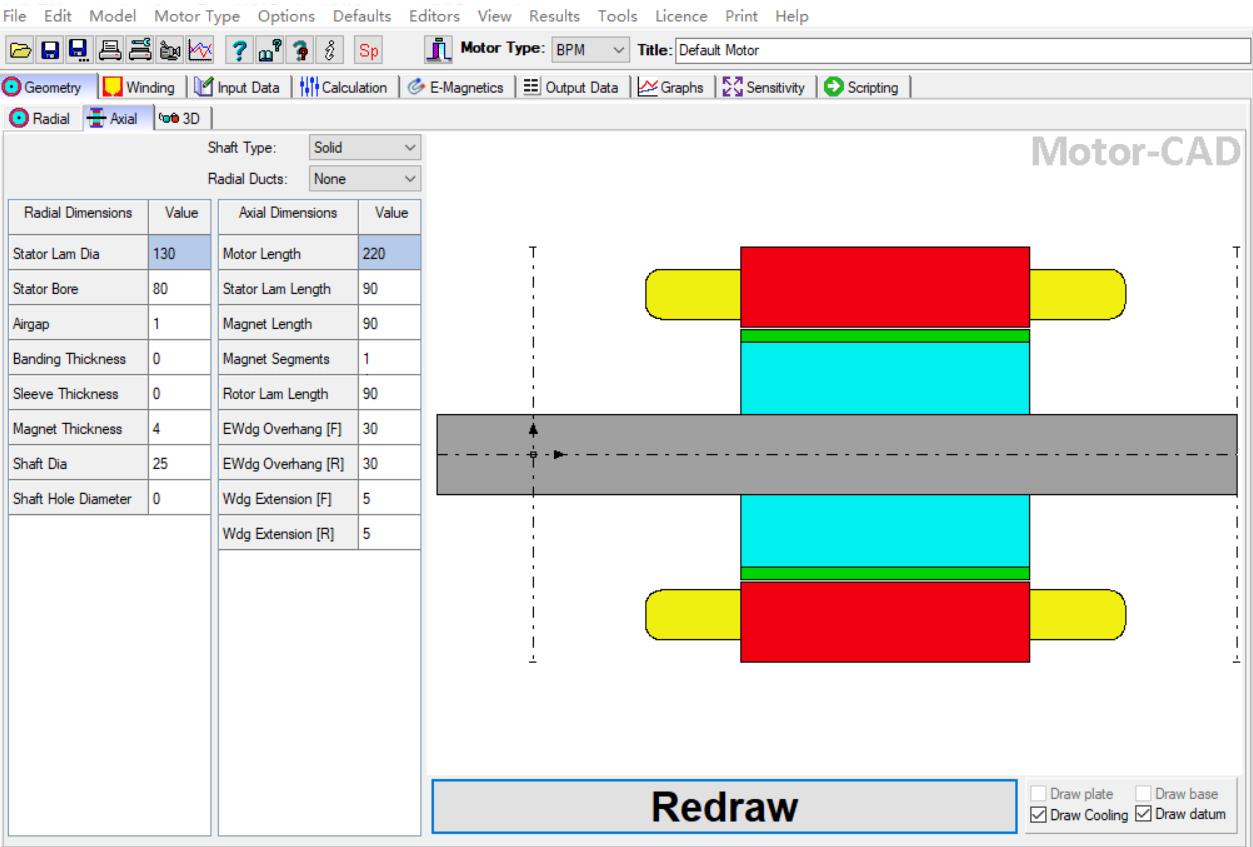
Task: Select the Axial sub-tab
Action: (x=117, y=118)
